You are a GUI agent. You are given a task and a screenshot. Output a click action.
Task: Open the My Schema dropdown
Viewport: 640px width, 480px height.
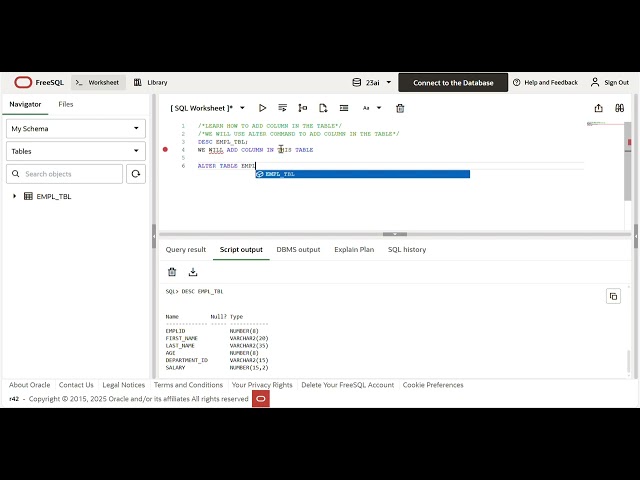point(76,129)
